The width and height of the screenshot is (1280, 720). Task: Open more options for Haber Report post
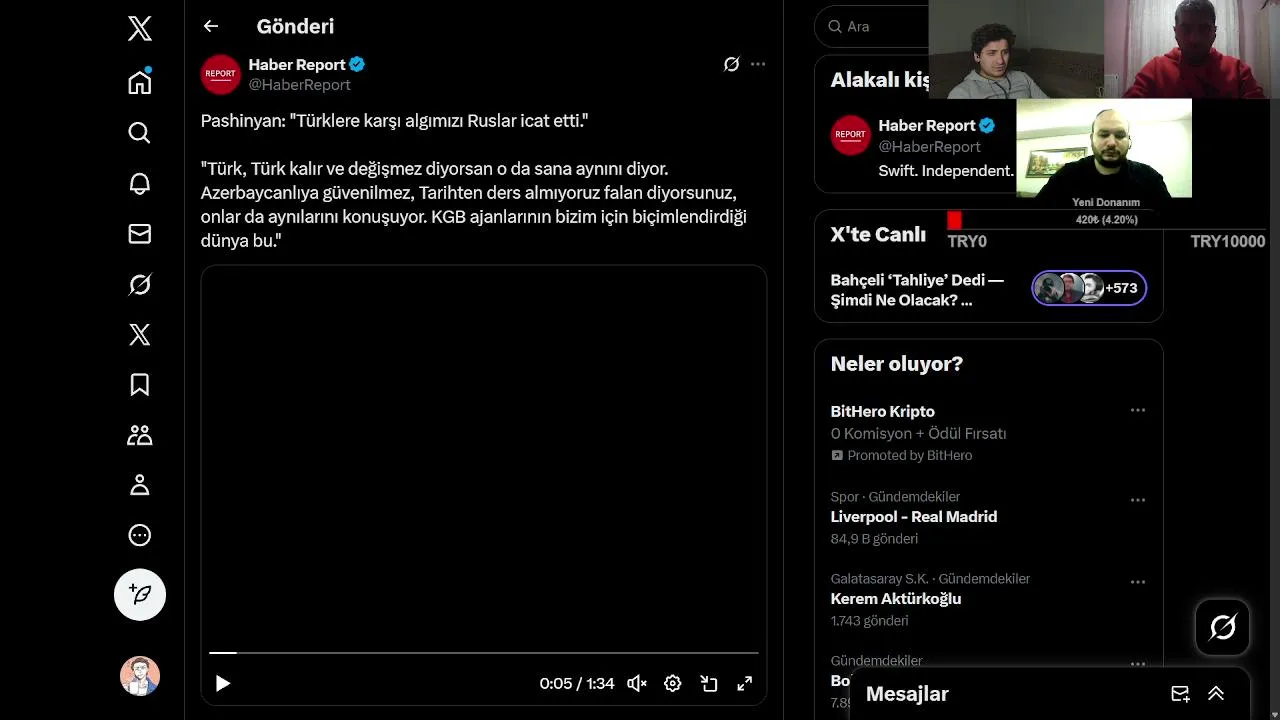pyautogui.click(x=758, y=64)
